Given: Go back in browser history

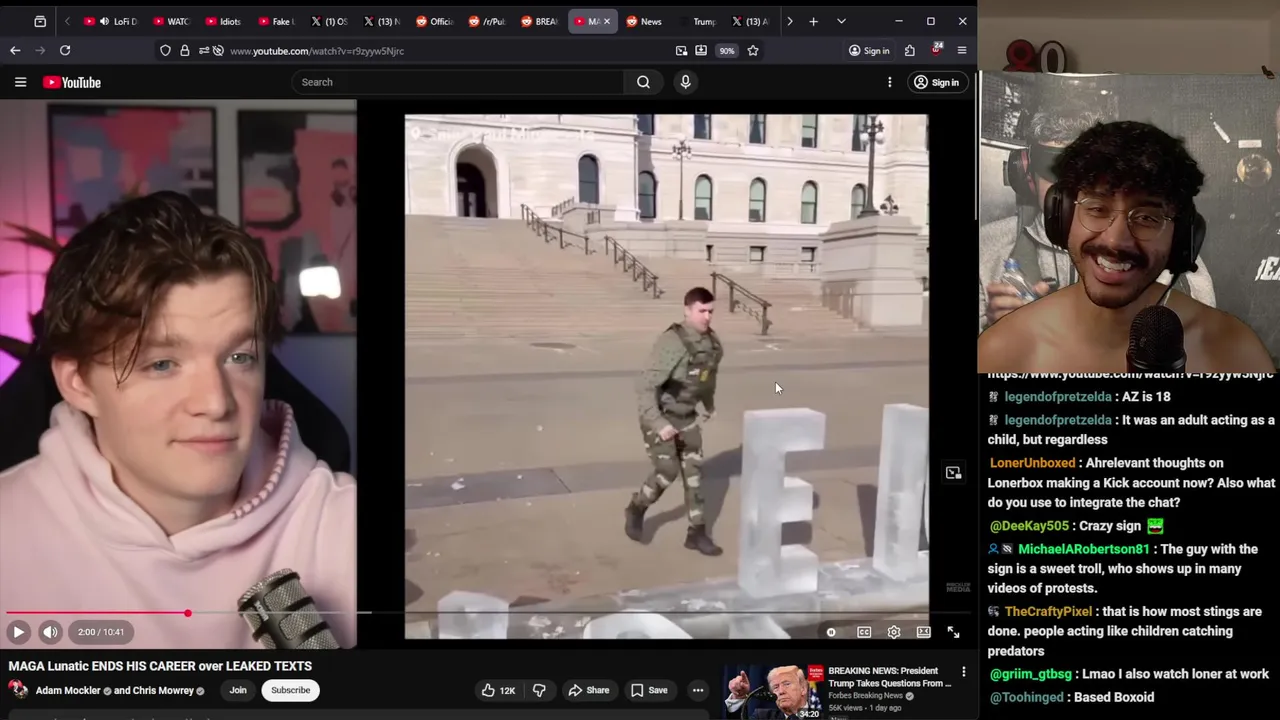Looking at the screenshot, I should (15, 50).
